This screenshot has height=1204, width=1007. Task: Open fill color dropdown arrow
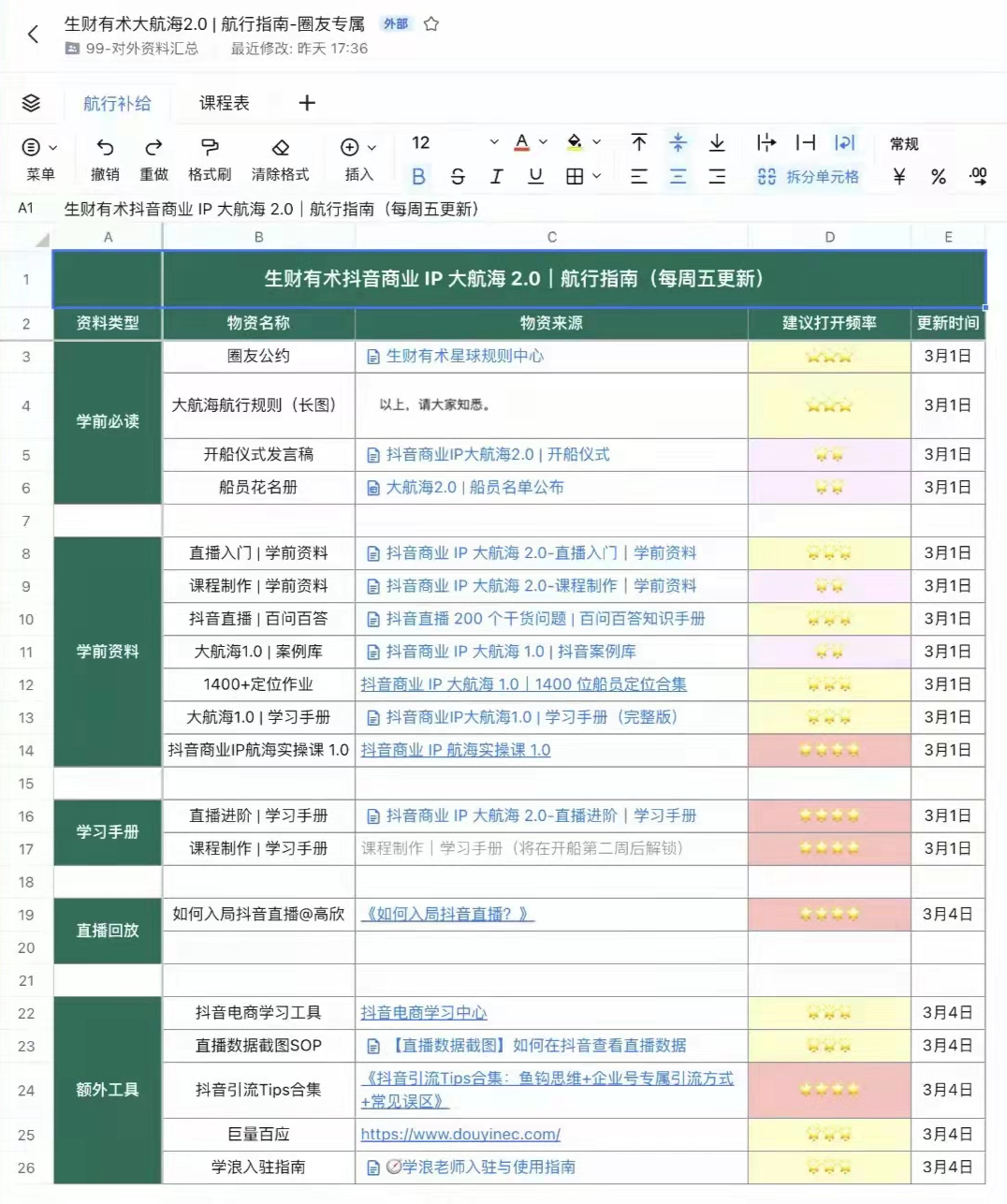pos(596,142)
